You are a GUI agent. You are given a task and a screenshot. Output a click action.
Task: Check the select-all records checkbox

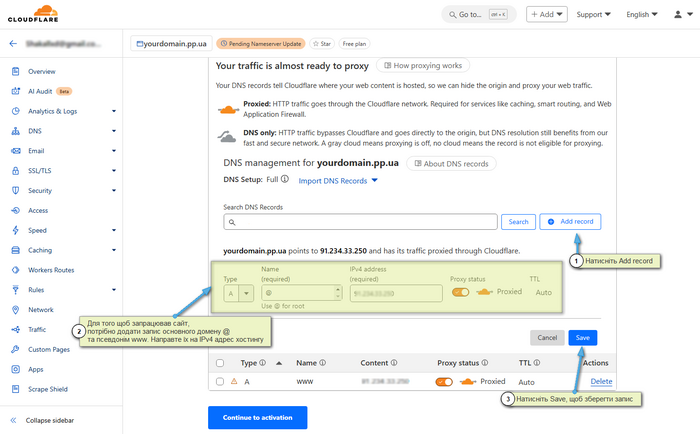coord(220,363)
